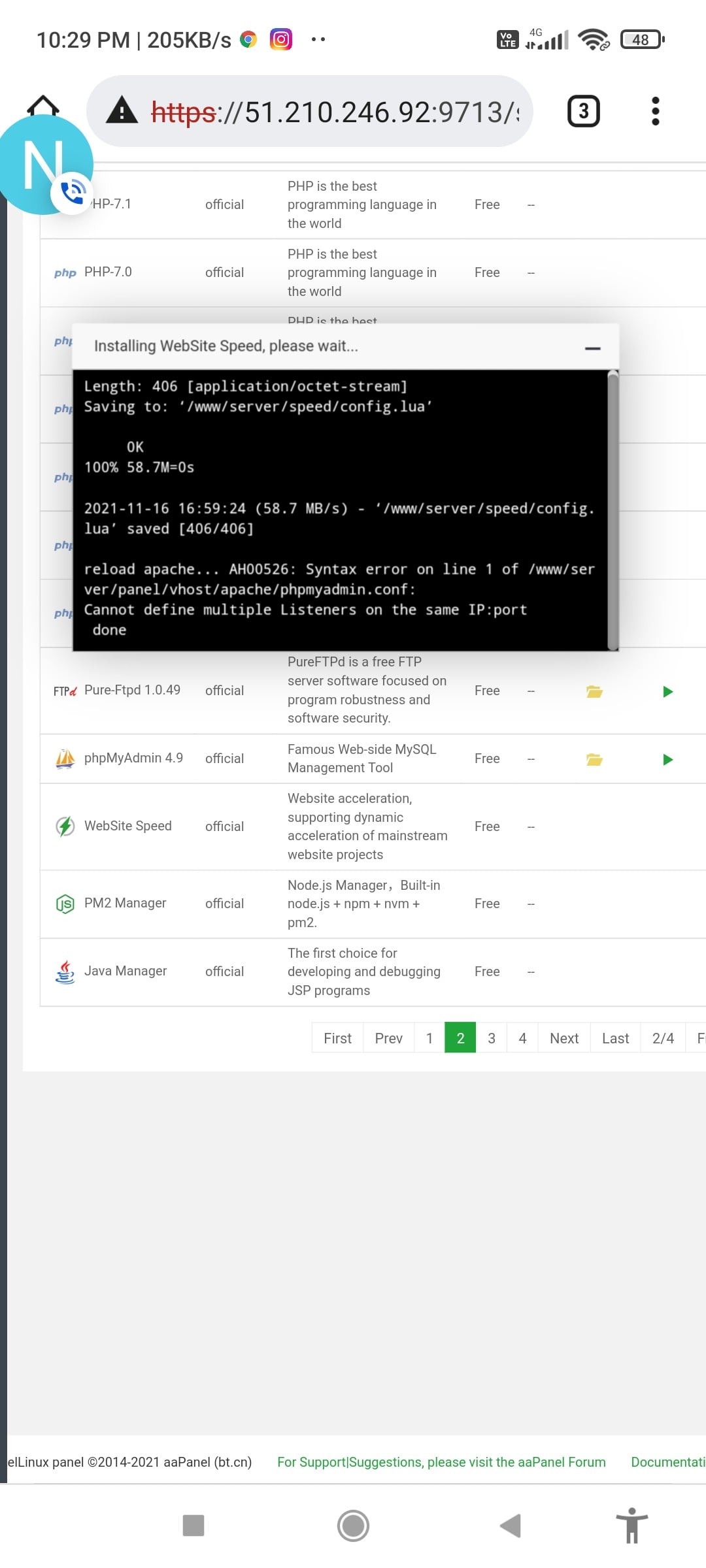Click the Pure-Ftpd FTP icon

click(x=65, y=691)
